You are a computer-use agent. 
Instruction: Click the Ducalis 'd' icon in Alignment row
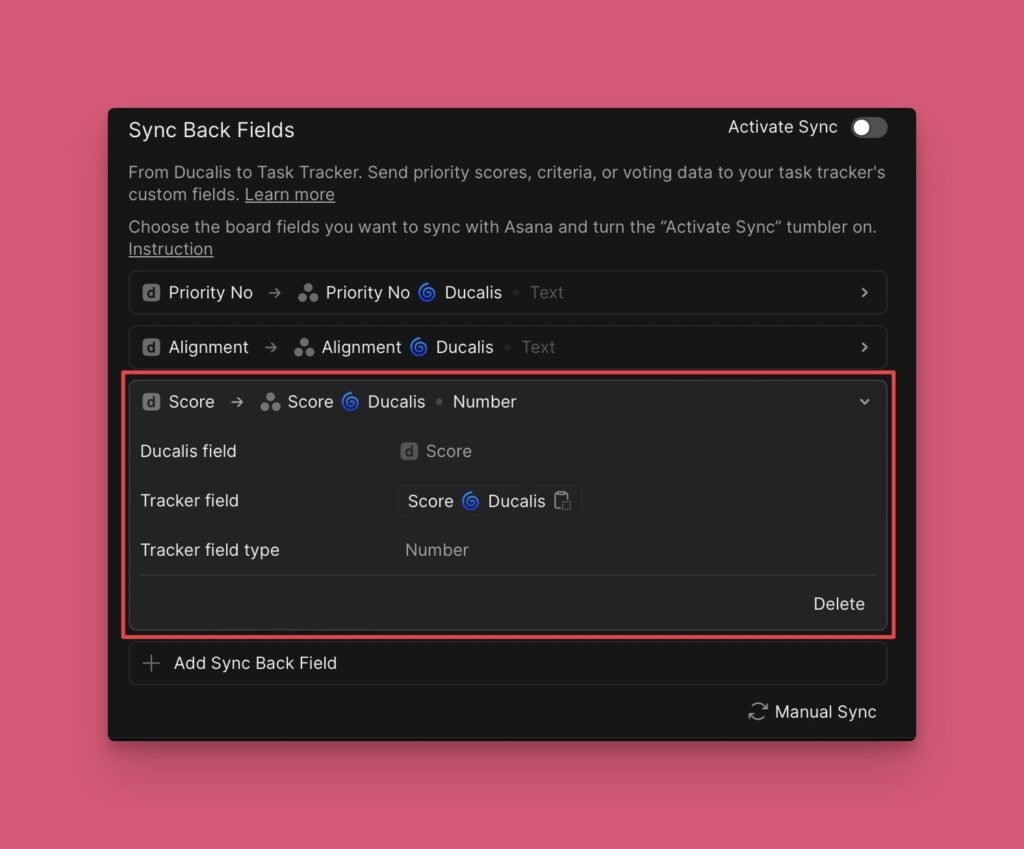tap(151, 347)
